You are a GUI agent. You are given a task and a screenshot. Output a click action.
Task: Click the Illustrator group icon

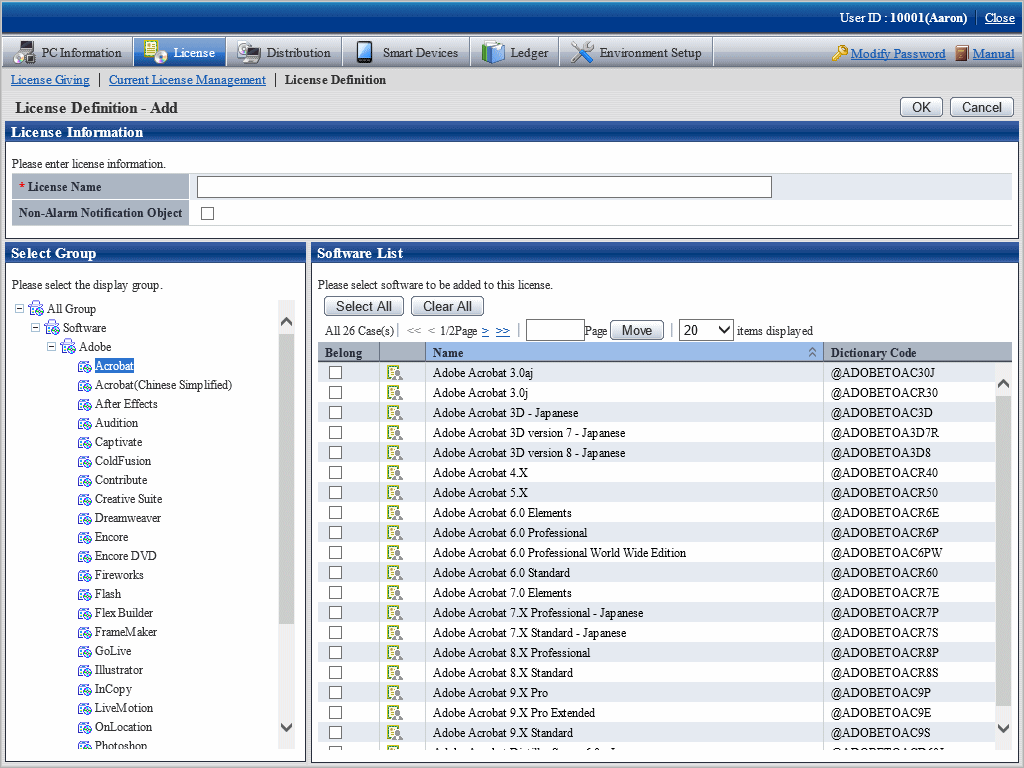pos(84,670)
